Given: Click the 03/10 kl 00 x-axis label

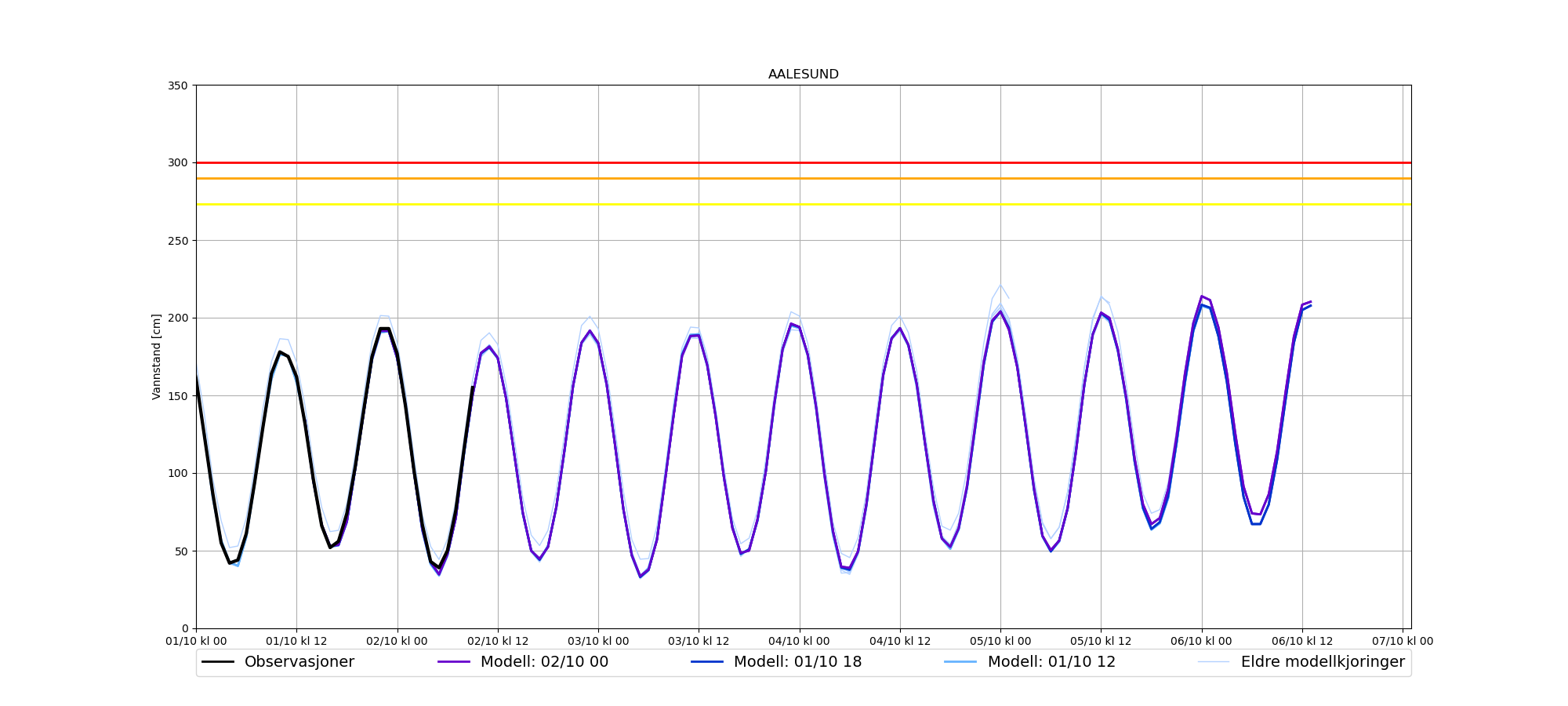Looking at the screenshot, I should (598, 642).
